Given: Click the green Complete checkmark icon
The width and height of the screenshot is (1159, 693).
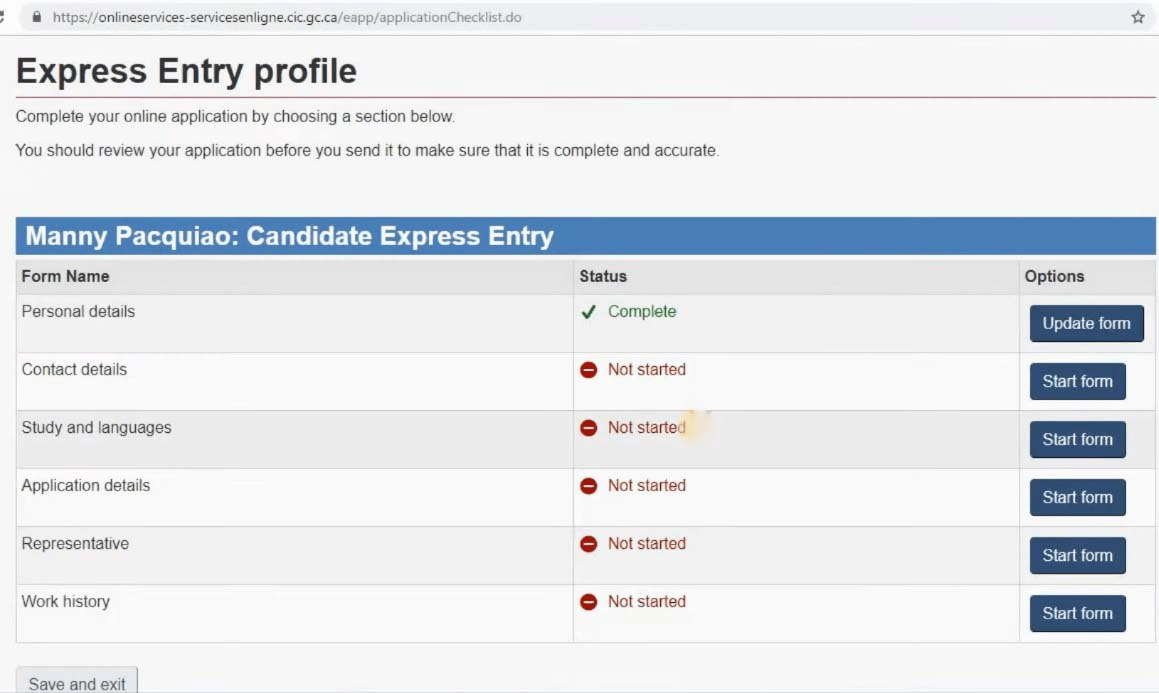Looking at the screenshot, I should [x=589, y=312].
